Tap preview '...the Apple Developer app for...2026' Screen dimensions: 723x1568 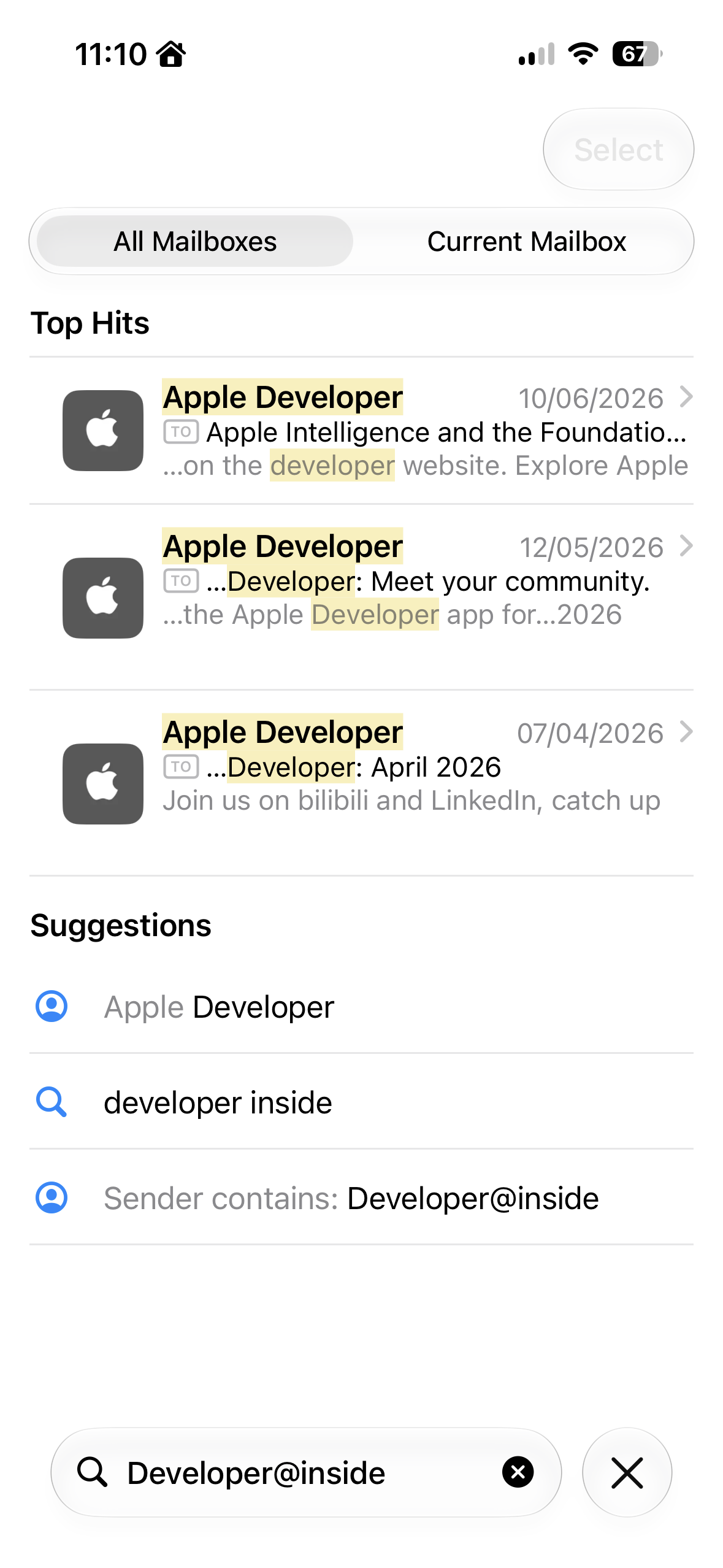pos(392,615)
